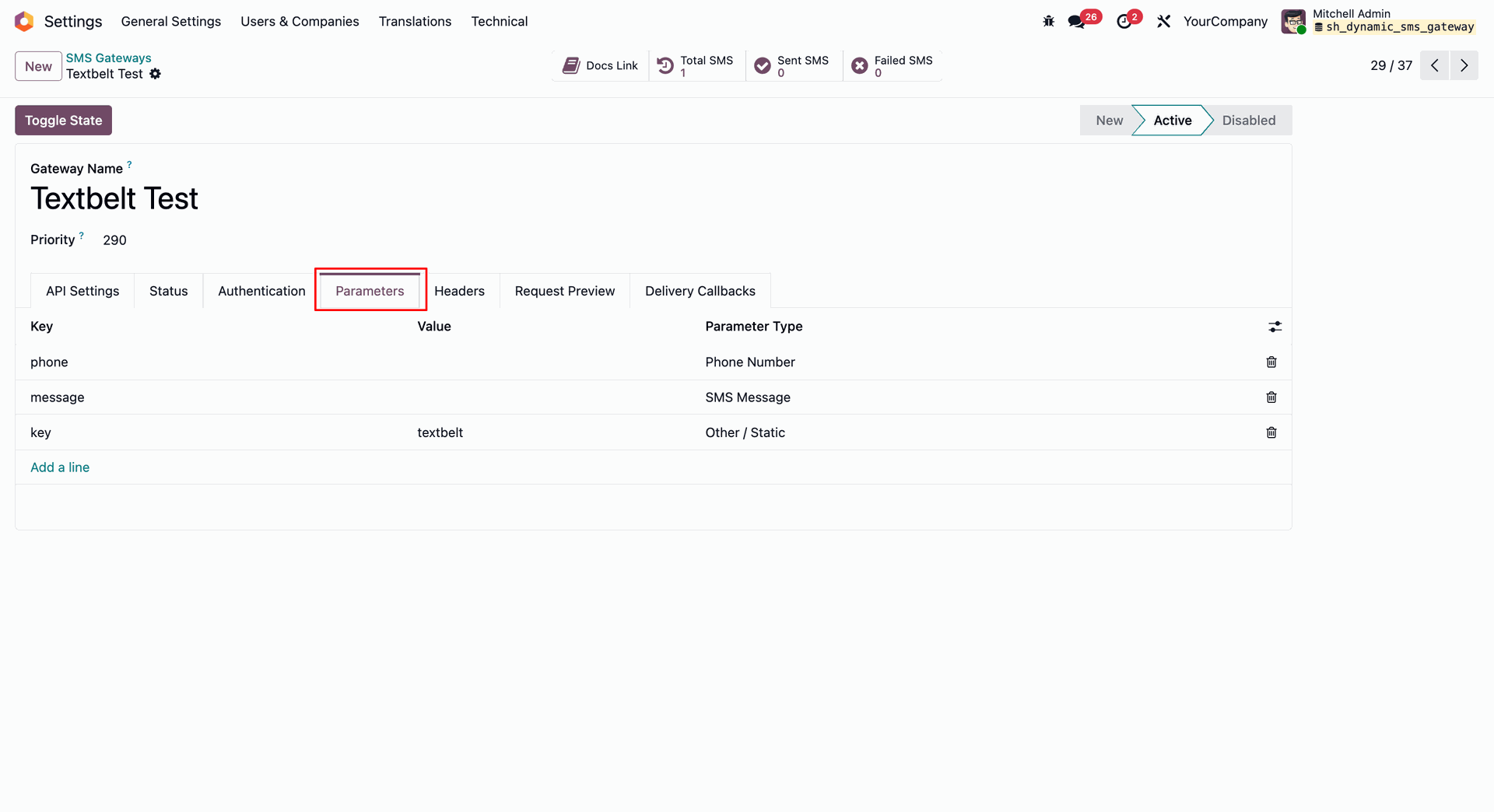
Task: Open Technical menu
Action: [x=499, y=21]
